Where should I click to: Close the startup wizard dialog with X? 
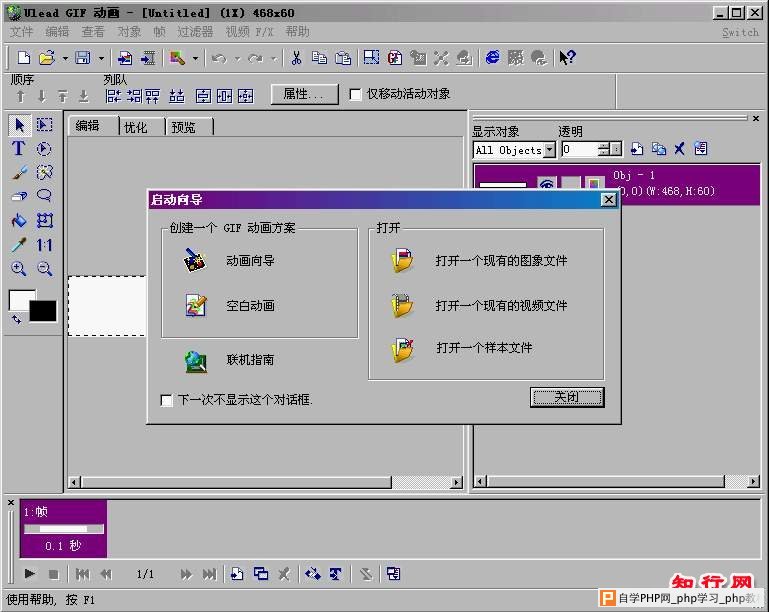(x=609, y=200)
